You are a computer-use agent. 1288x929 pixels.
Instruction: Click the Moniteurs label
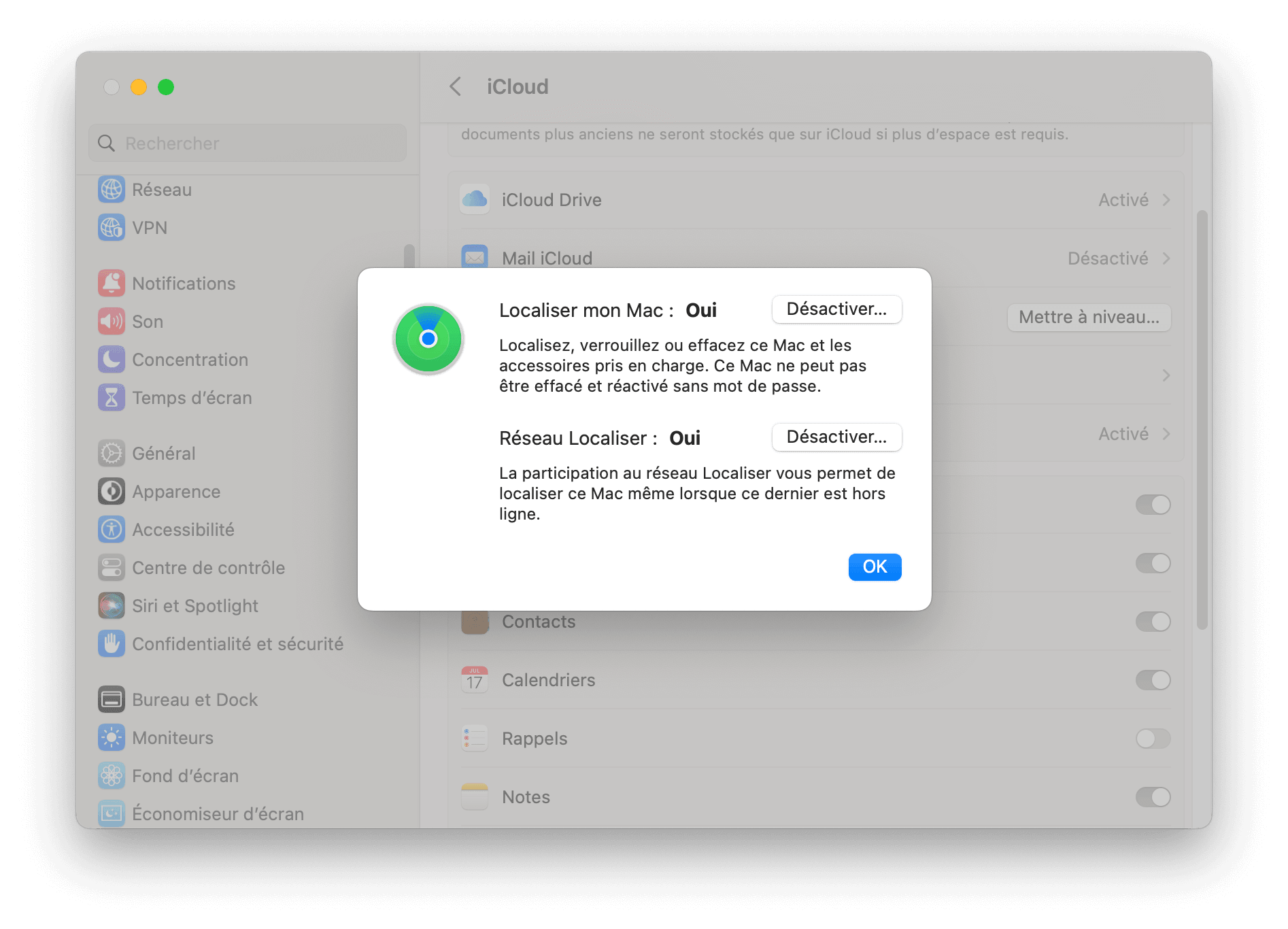(x=173, y=738)
